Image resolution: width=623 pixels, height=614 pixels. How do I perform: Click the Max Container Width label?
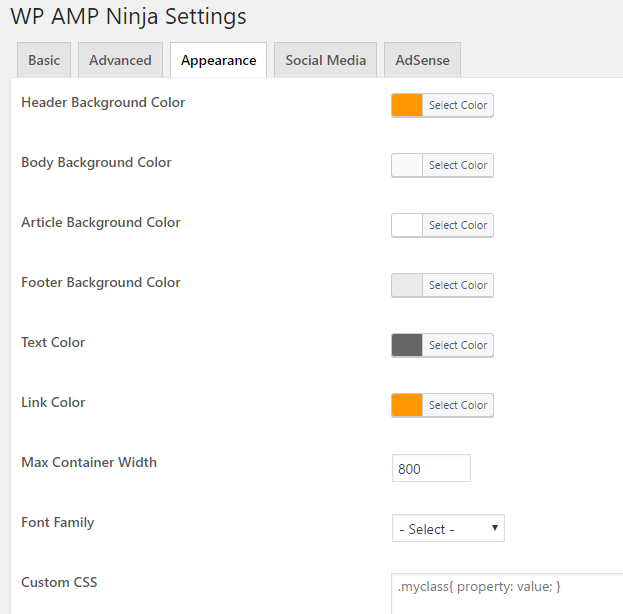tap(89, 463)
